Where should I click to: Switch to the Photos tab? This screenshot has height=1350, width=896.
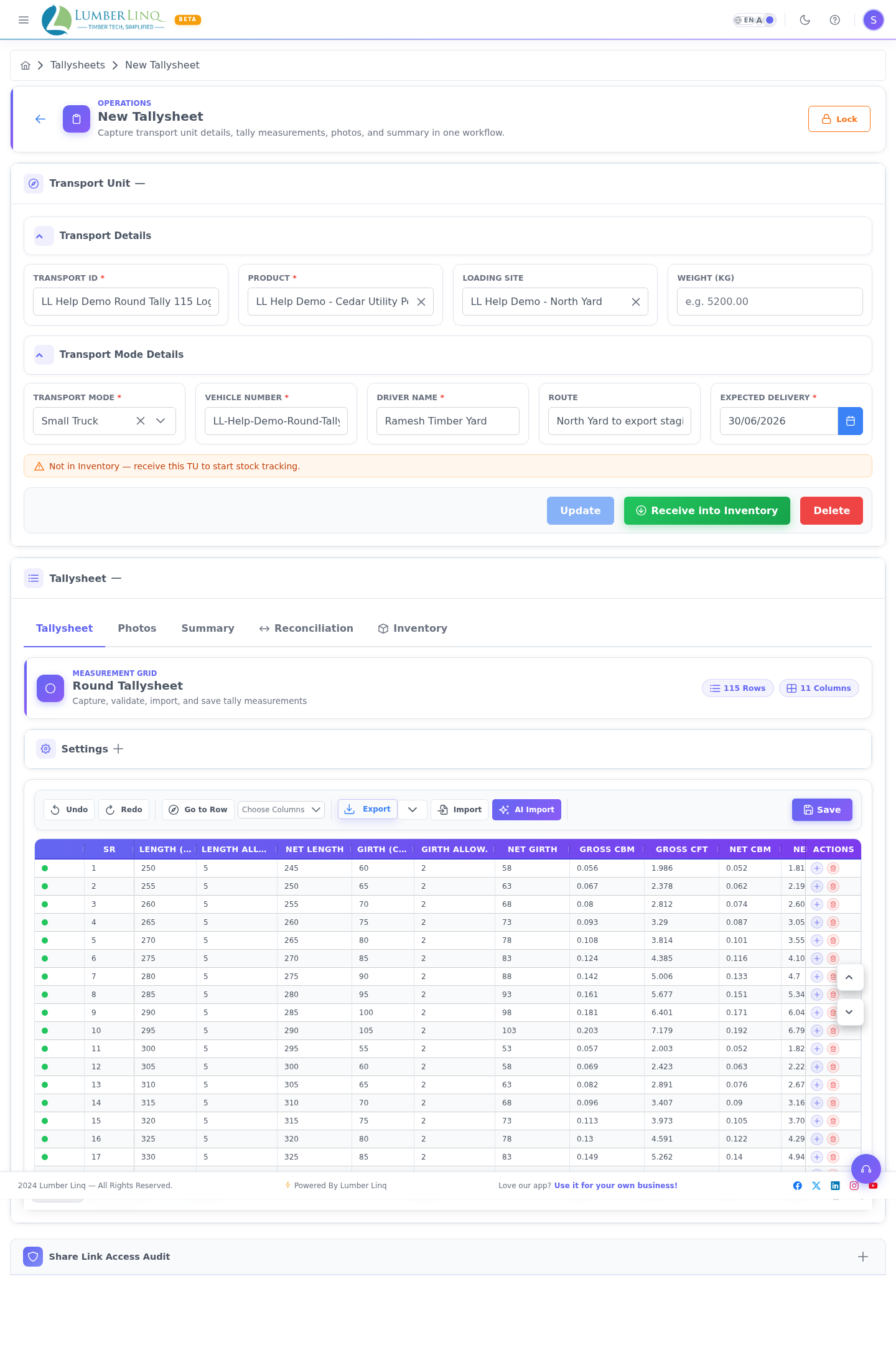137,629
